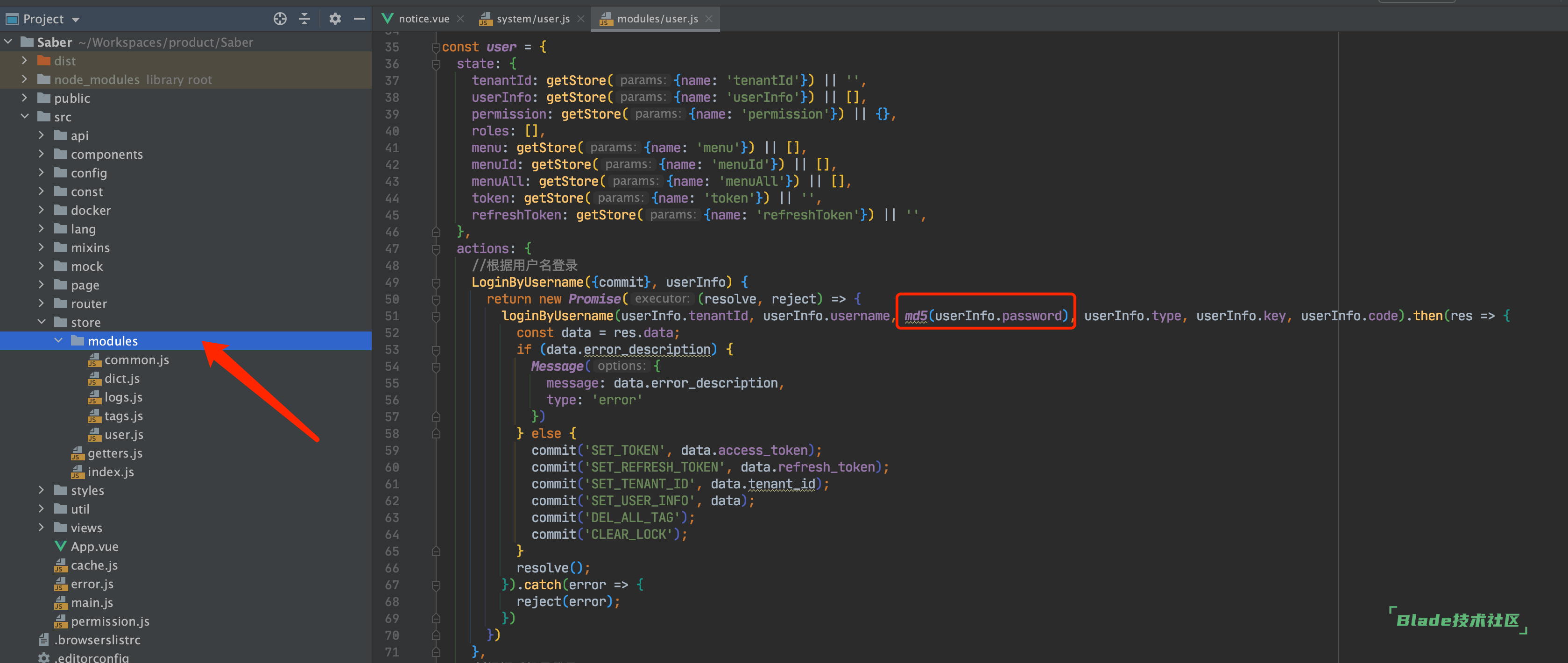Image resolution: width=1568 pixels, height=663 pixels.
Task: Click line number 51 in the gutter
Action: point(391,315)
